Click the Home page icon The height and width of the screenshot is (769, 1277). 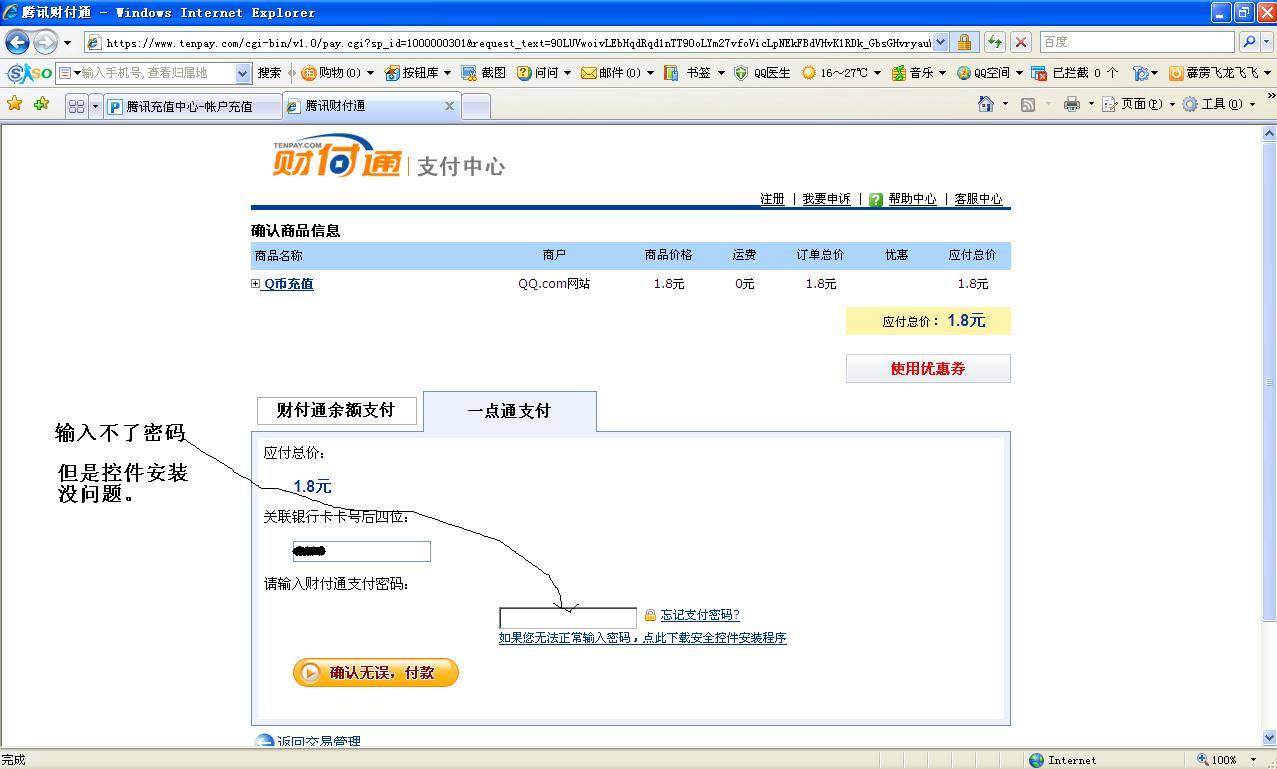click(986, 104)
